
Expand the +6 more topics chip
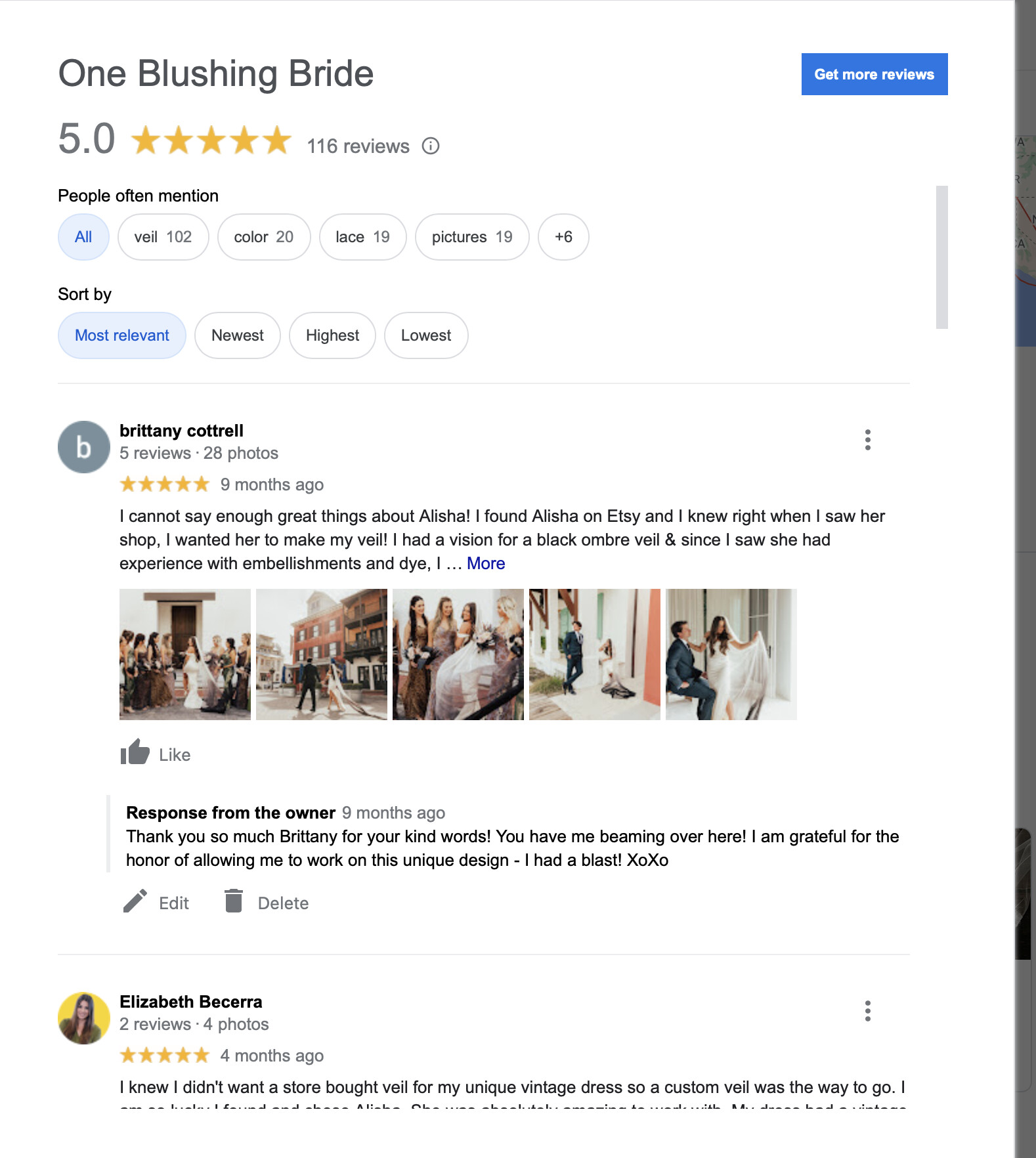tap(563, 237)
